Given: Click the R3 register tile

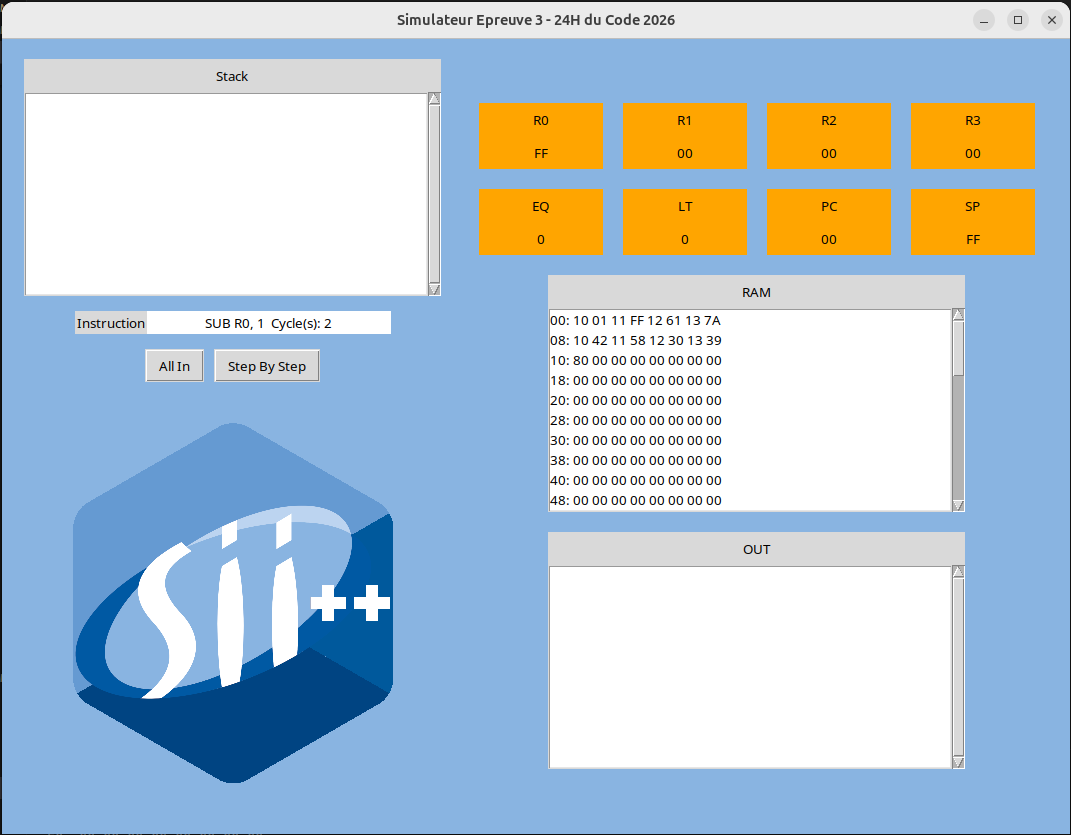Looking at the screenshot, I should 973,137.
